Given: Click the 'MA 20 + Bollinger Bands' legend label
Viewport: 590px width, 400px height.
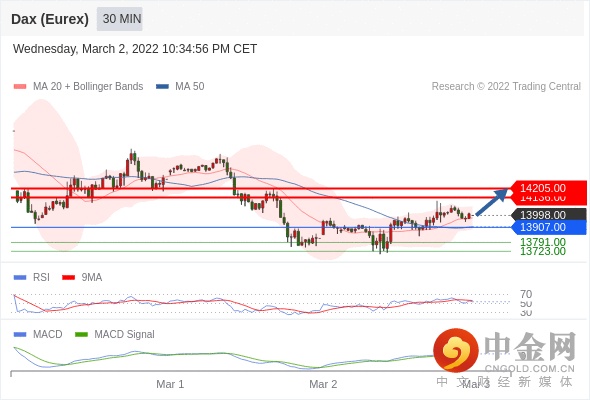Looking at the screenshot, I should click(88, 87).
